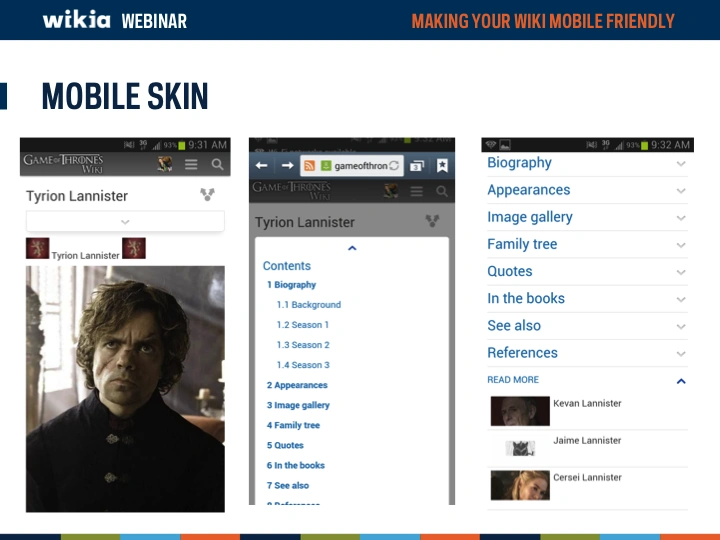Viewport: 720px width, 540px height.
Task: Collapse the Read More section chevron
Action: click(681, 381)
